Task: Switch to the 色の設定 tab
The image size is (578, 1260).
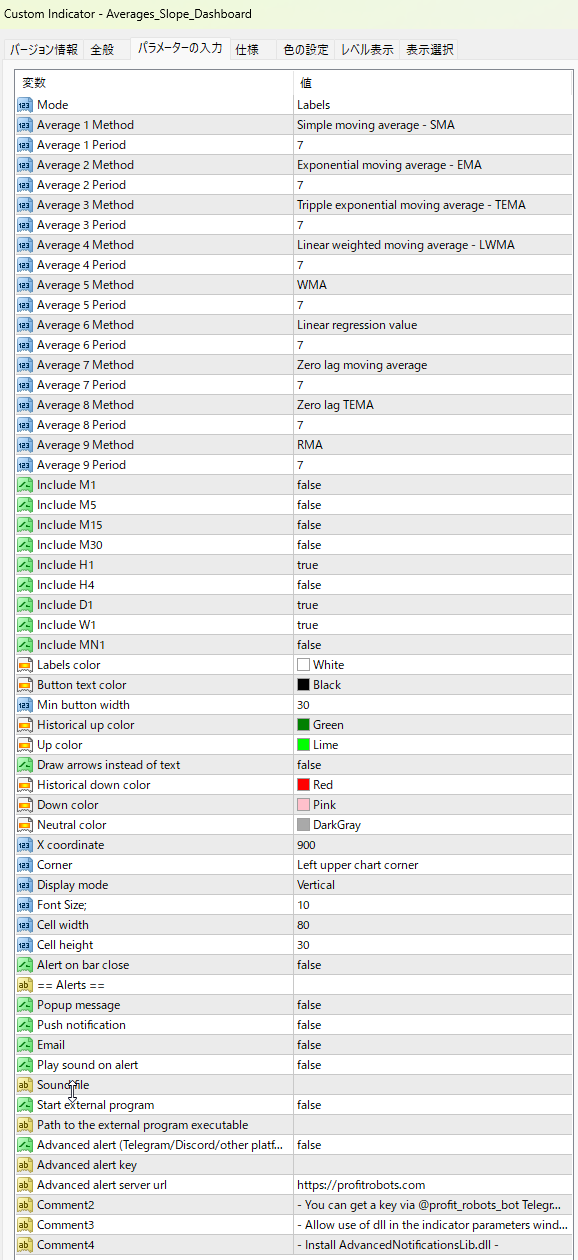Action: point(306,50)
